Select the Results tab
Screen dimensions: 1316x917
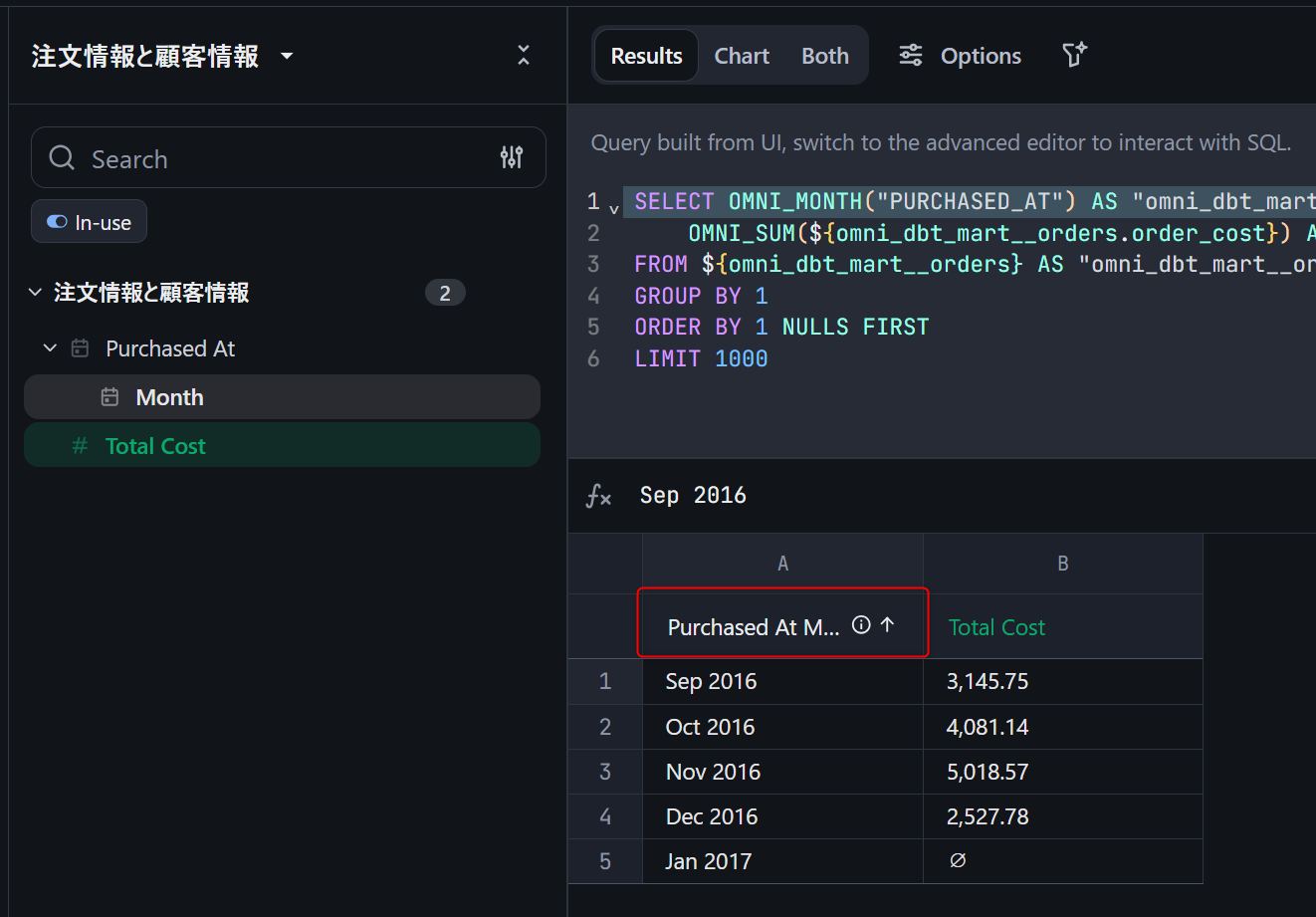click(646, 56)
